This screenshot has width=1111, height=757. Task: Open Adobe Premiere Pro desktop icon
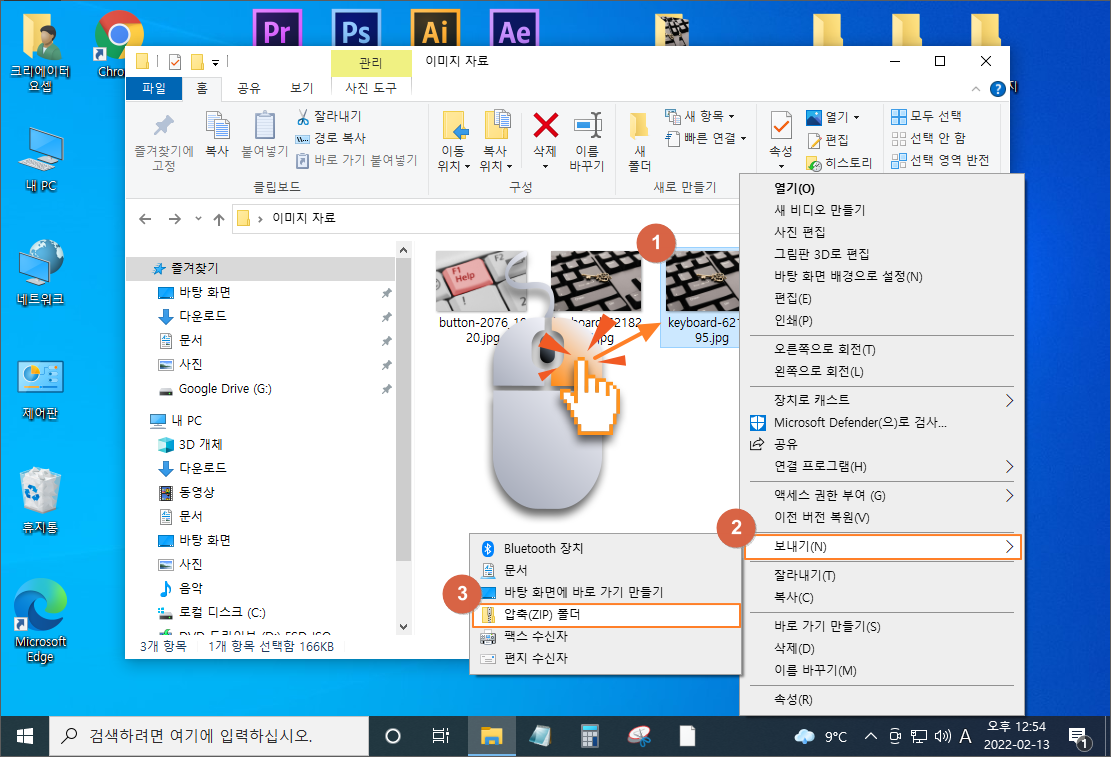coord(277,29)
